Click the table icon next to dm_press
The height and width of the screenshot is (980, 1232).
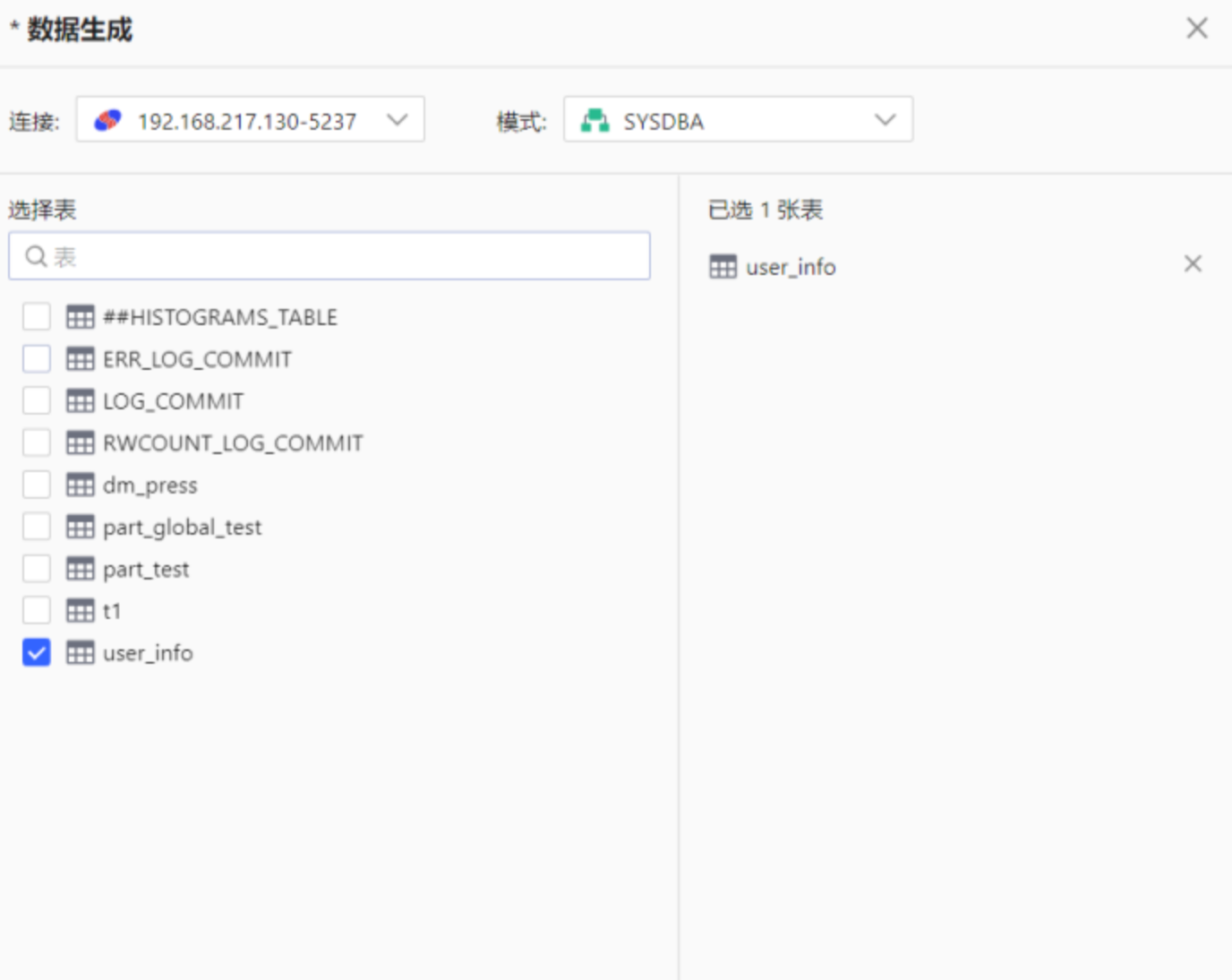coord(80,486)
